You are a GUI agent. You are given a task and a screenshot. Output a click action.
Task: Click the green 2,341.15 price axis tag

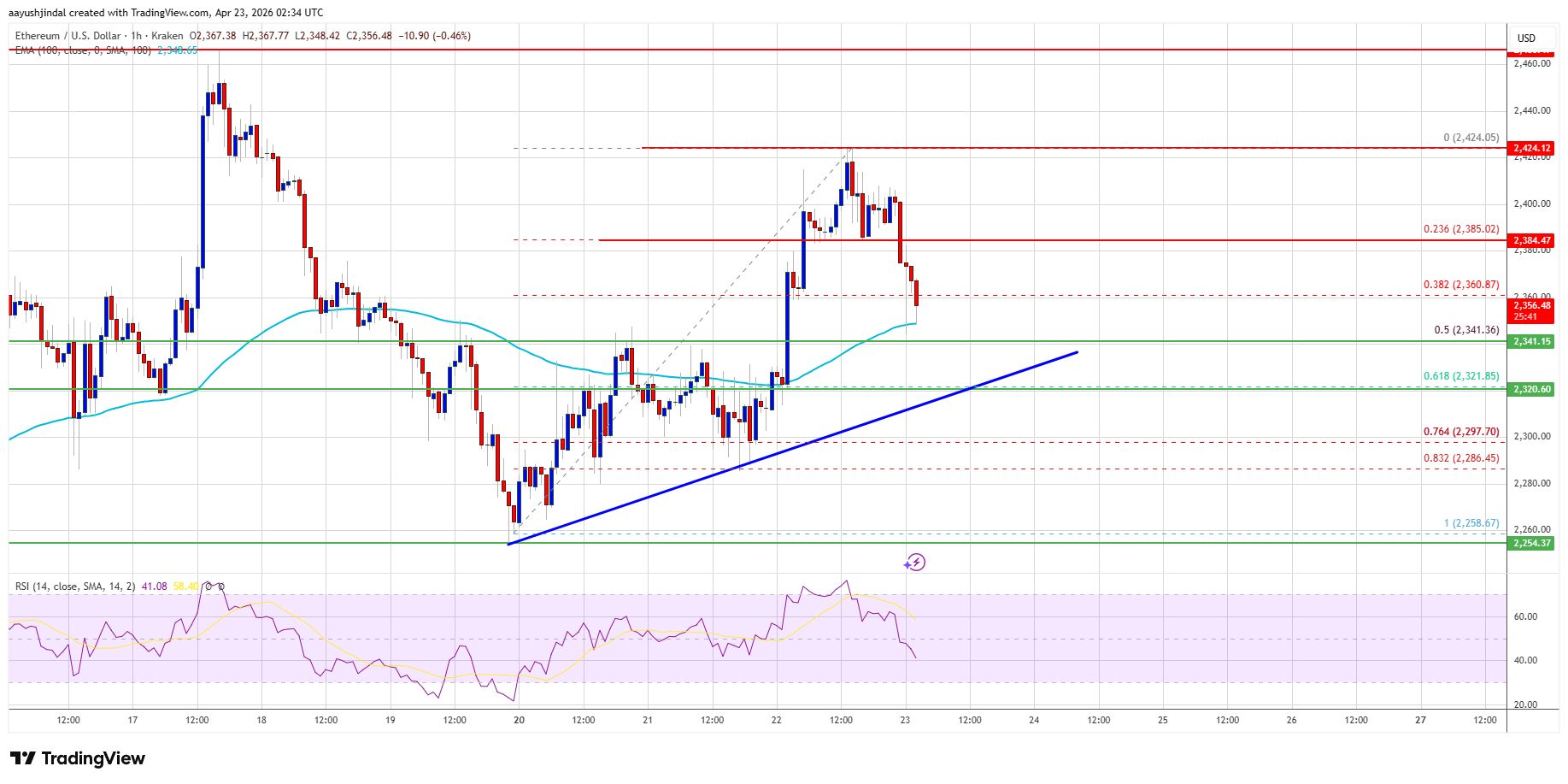(x=1531, y=341)
